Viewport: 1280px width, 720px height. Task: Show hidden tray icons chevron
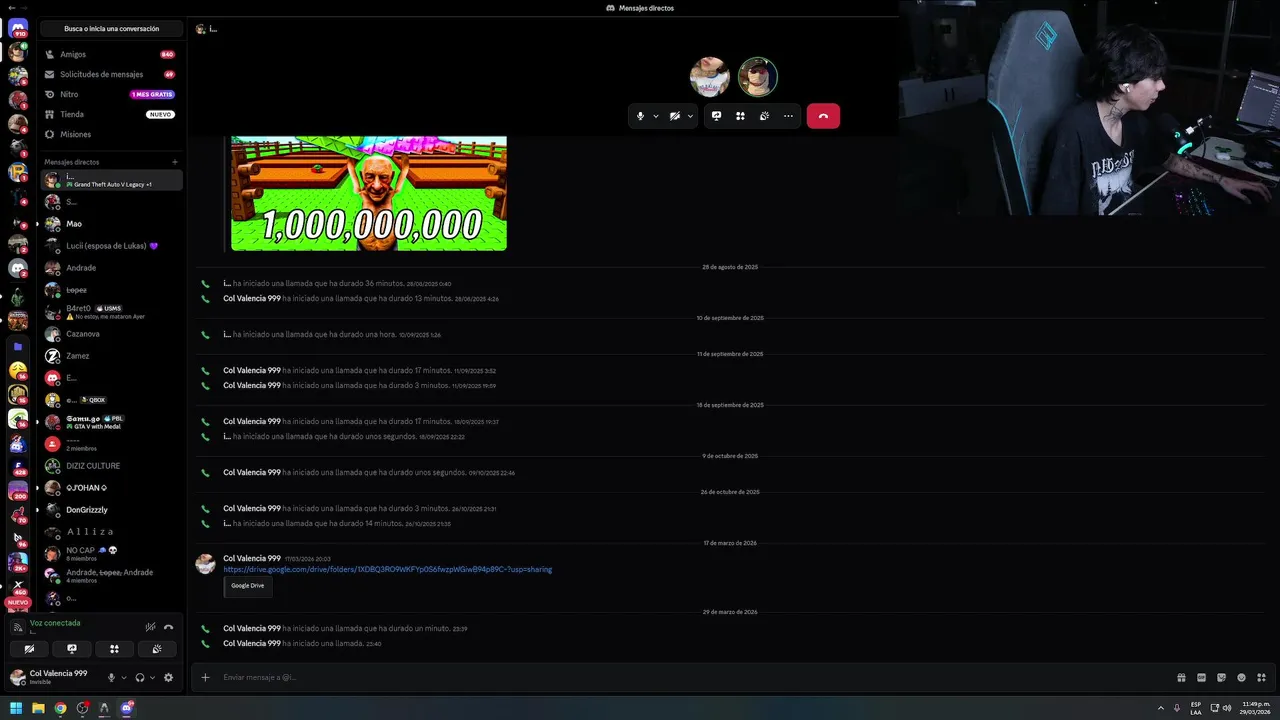(x=1161, y=708)
